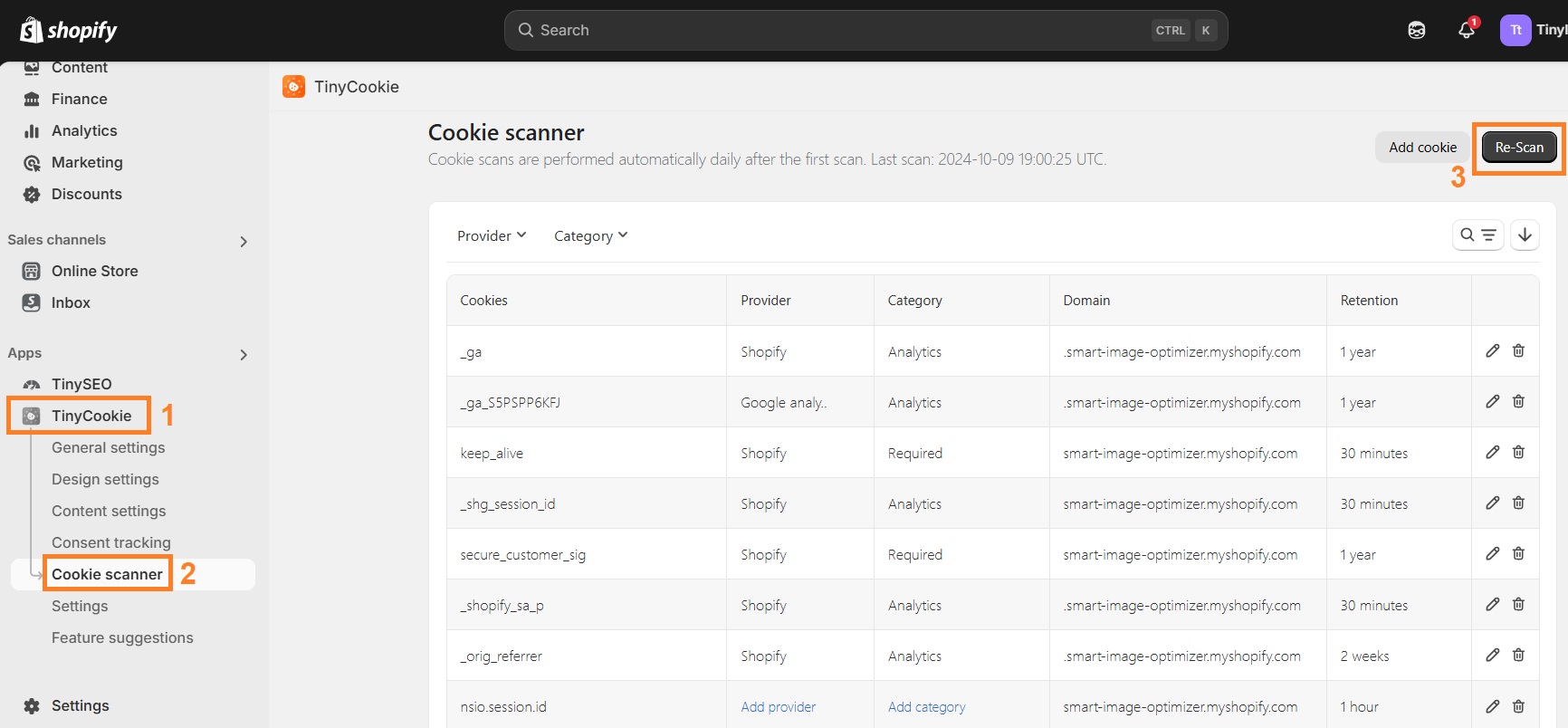Screen dimensions: 1568x728
Task: Delete the _shg_session_id cookie
Action: (1518, 503)
